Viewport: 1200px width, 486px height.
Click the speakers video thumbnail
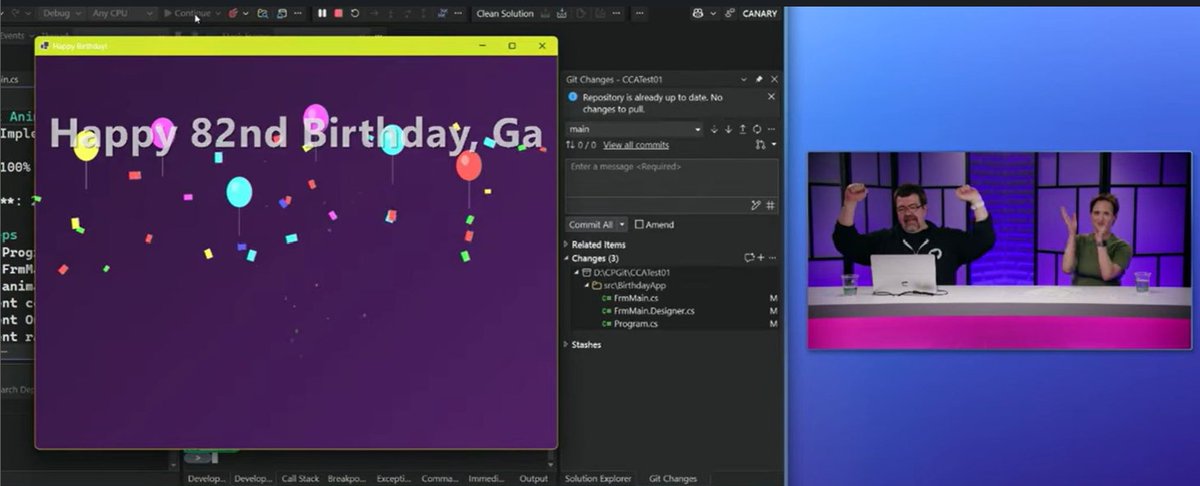coord(999,250)
